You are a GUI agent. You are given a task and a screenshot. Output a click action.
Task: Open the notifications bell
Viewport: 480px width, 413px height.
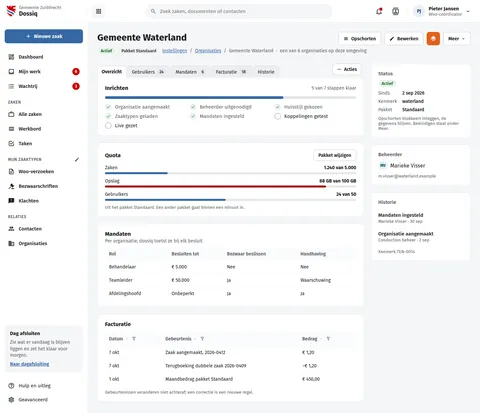pyautogui.click(x=379, y=11)
